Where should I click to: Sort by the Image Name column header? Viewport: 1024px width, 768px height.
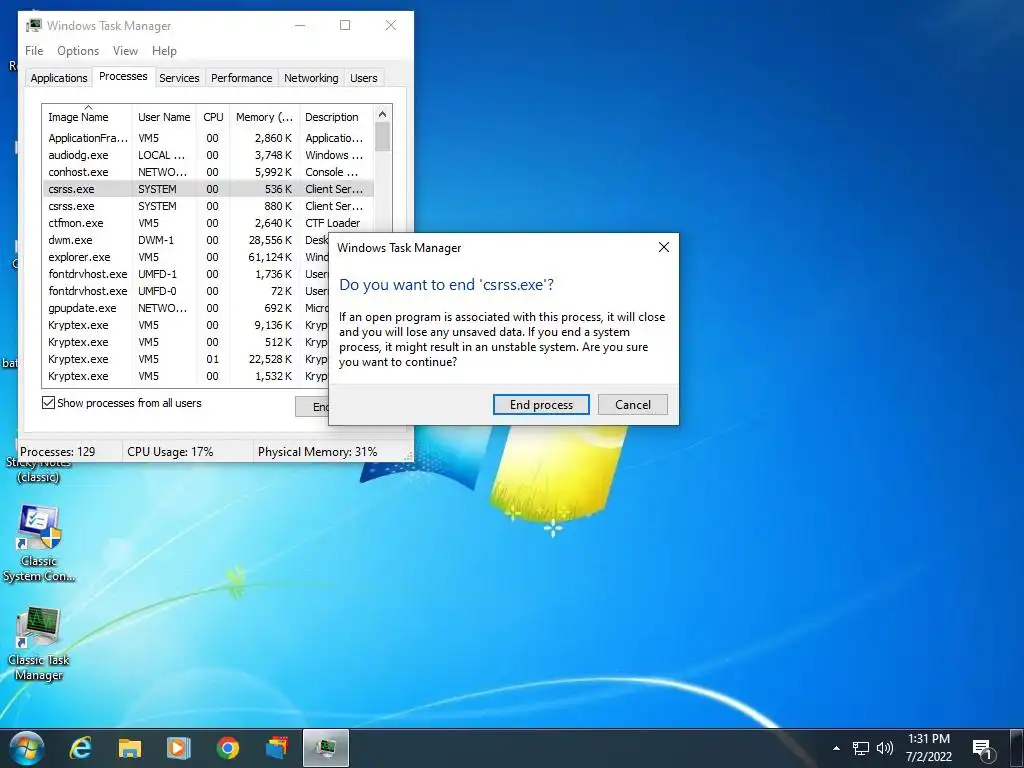click(87, 117)
